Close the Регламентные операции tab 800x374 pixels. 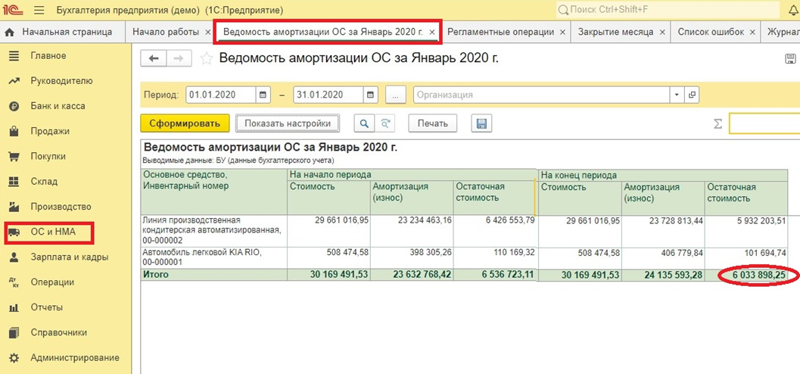(562, 32)
